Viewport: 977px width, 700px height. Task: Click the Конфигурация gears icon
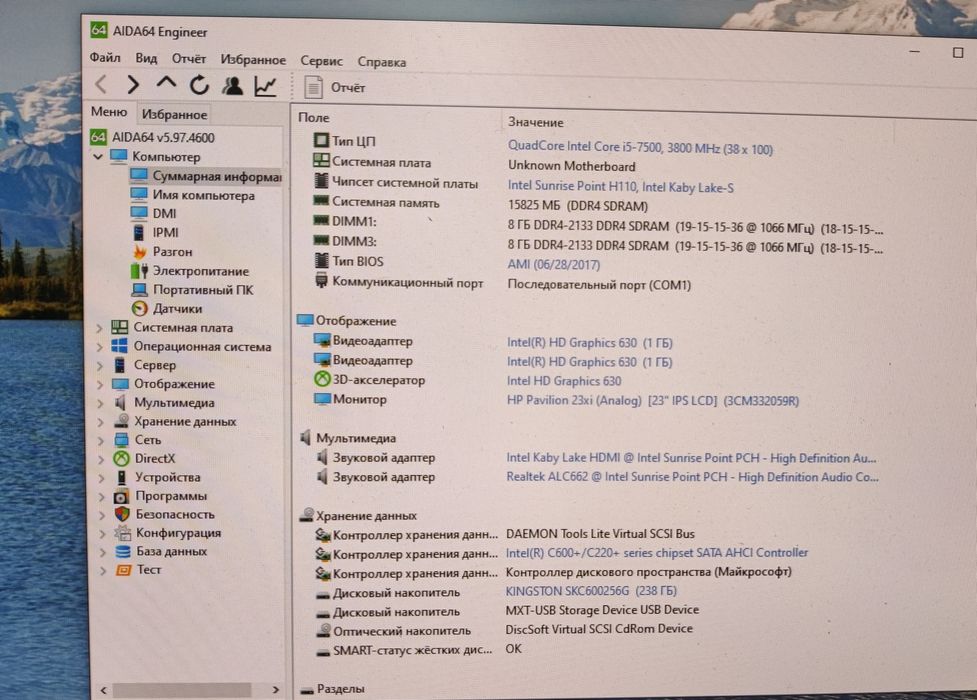pyautogui.click(x=123, y=533)
